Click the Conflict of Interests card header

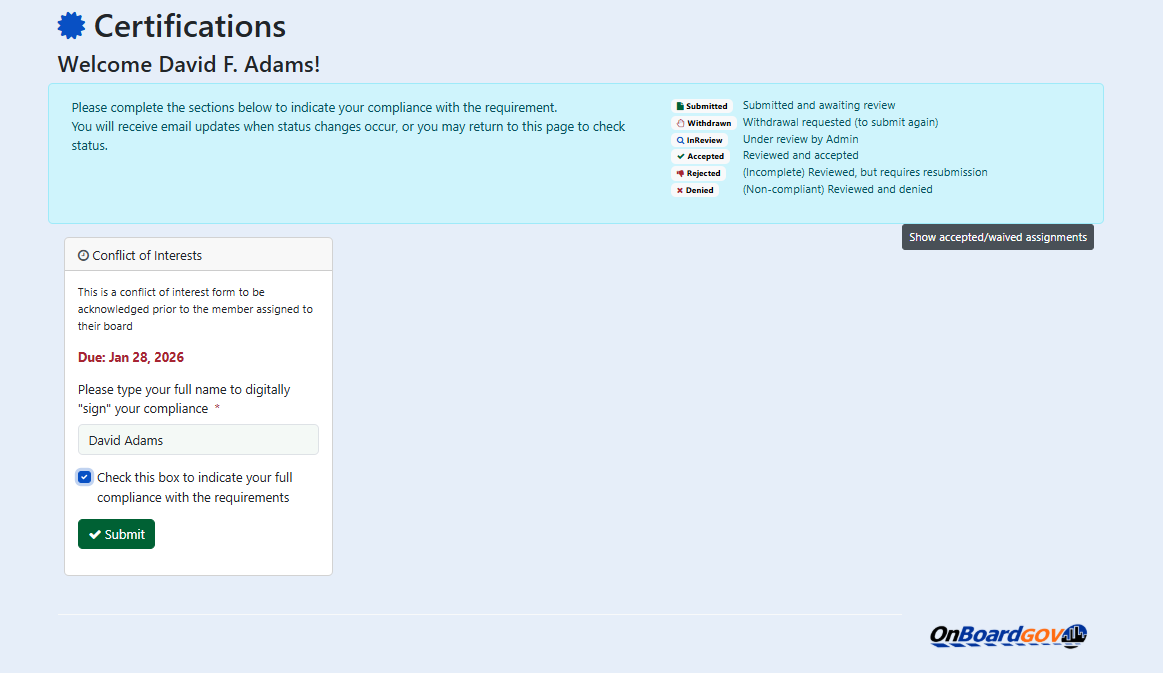point(198,255)
